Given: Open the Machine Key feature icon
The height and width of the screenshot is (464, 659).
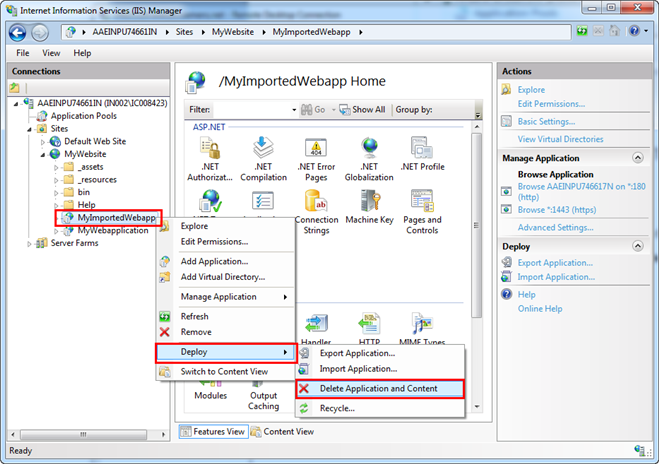Looking at the screenshot, I should pyautogui.click(x=370, y=208).
